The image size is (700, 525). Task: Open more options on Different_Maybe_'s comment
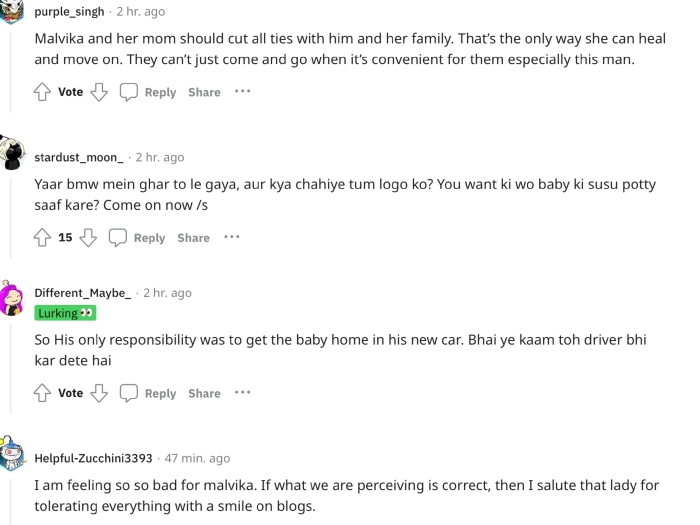click(242, 393)
